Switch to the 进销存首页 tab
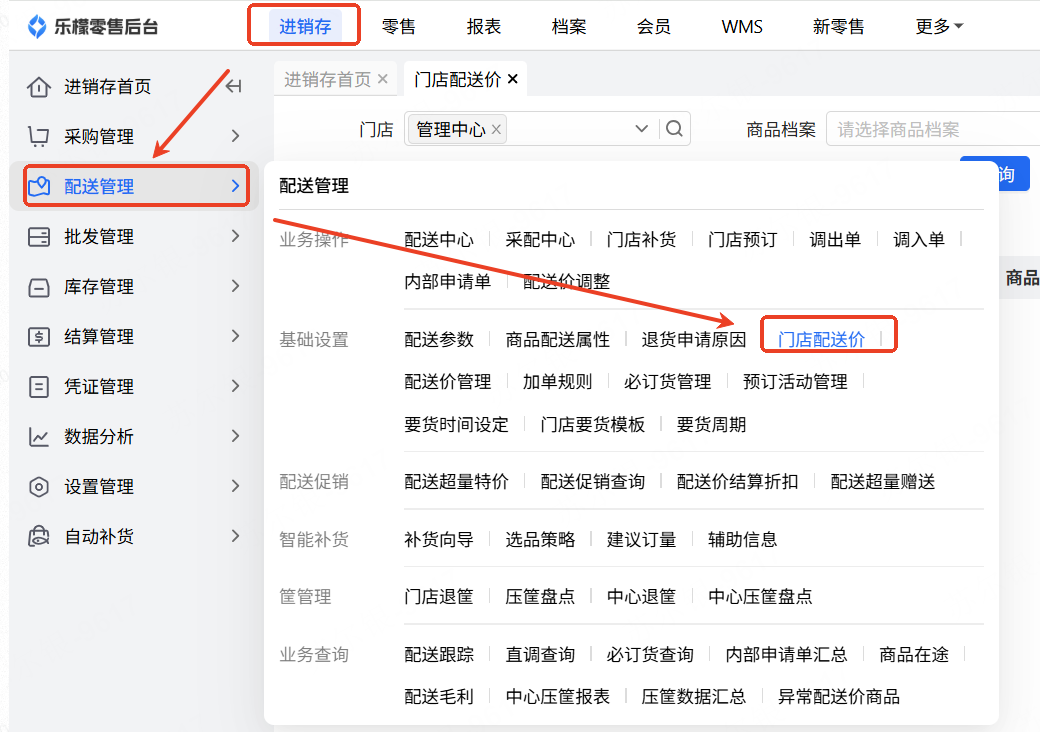Screen dimensions: 1040x732 [327, 80]
